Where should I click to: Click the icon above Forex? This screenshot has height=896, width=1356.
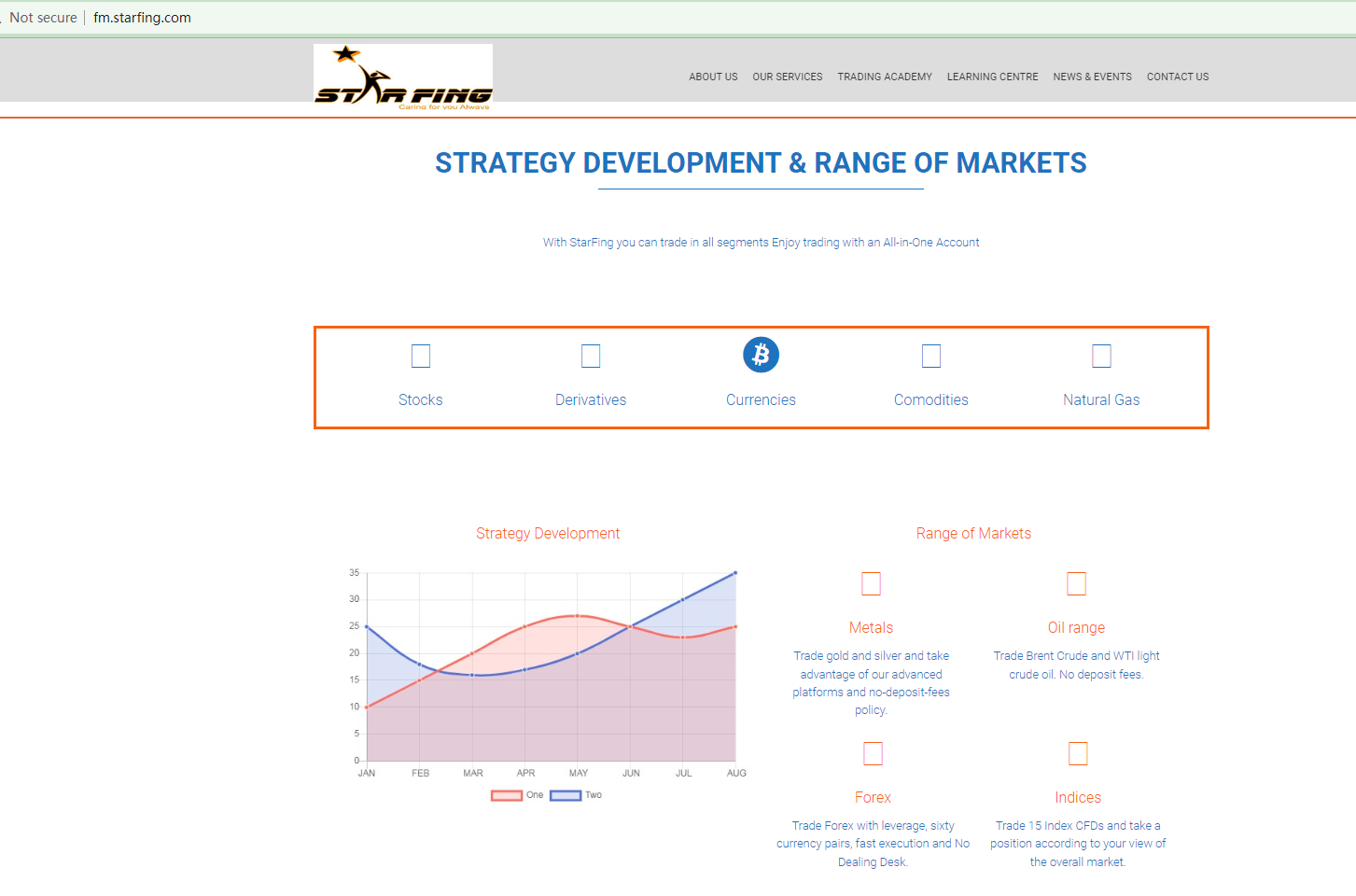click(x=873, y=753)
